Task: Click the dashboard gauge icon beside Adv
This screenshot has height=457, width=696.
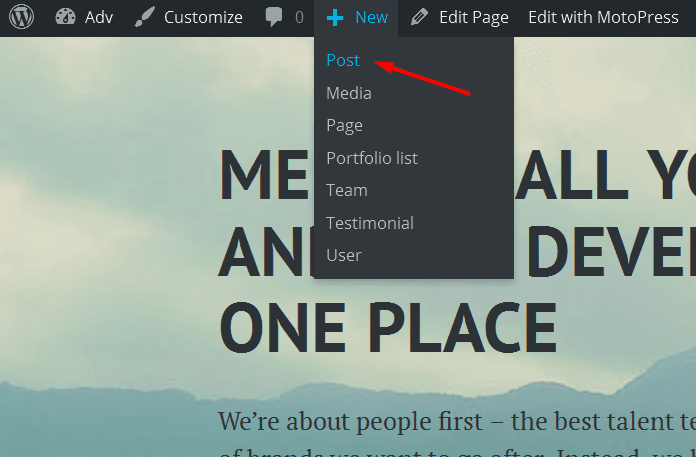Action: point(66,18)
